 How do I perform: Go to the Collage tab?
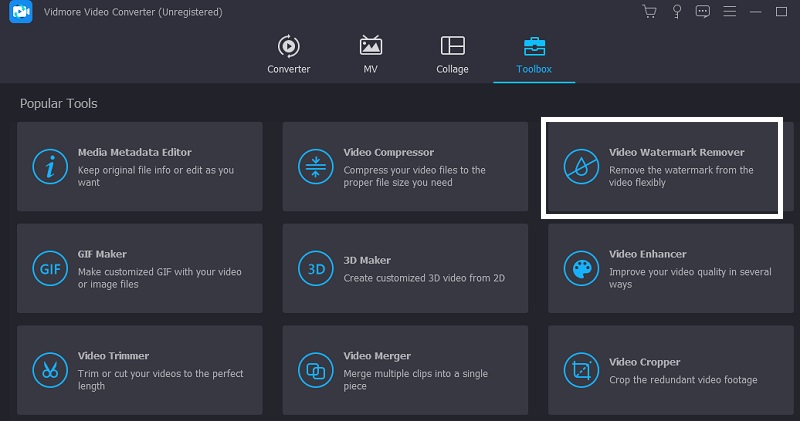(452, 55)
